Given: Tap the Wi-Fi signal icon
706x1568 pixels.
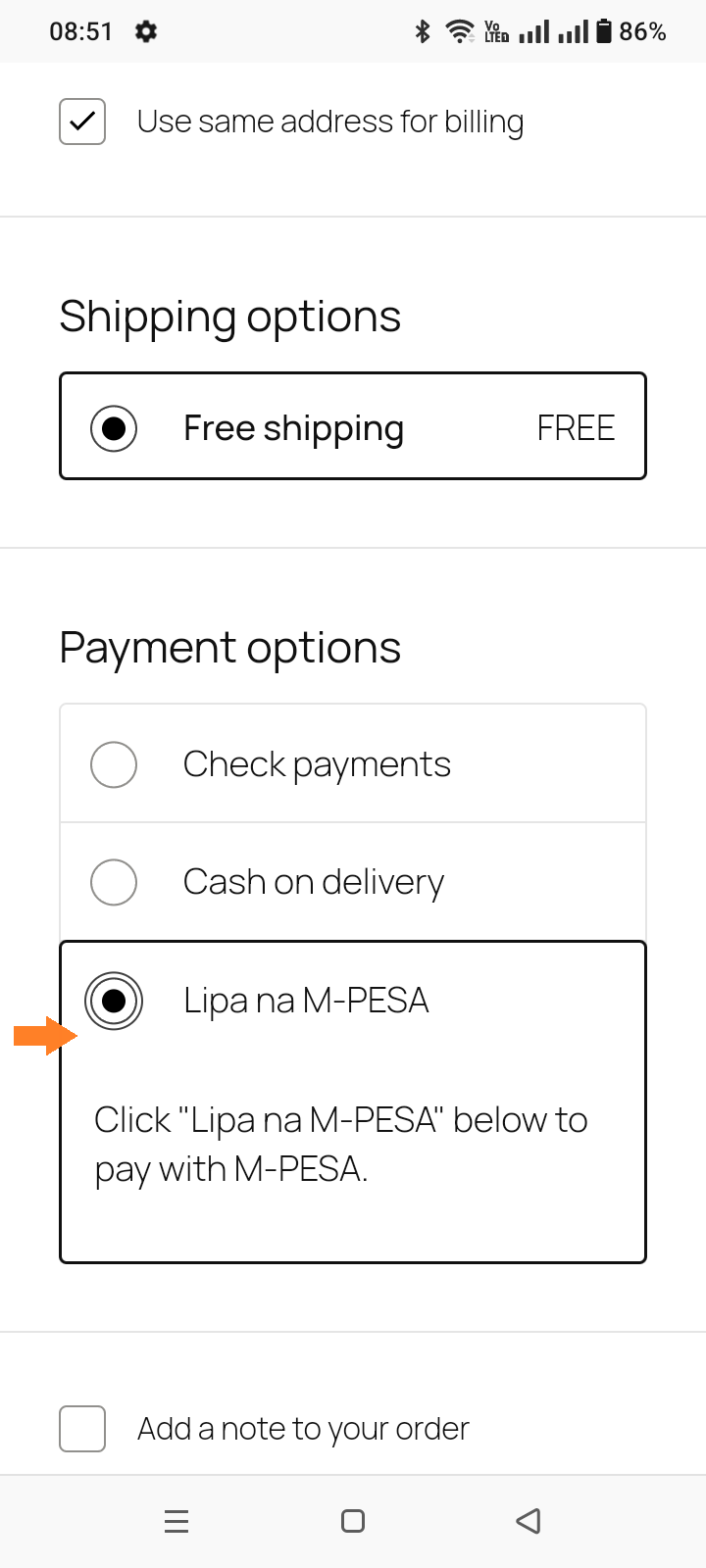Looking at the screenshot, I should pos(460,31).
